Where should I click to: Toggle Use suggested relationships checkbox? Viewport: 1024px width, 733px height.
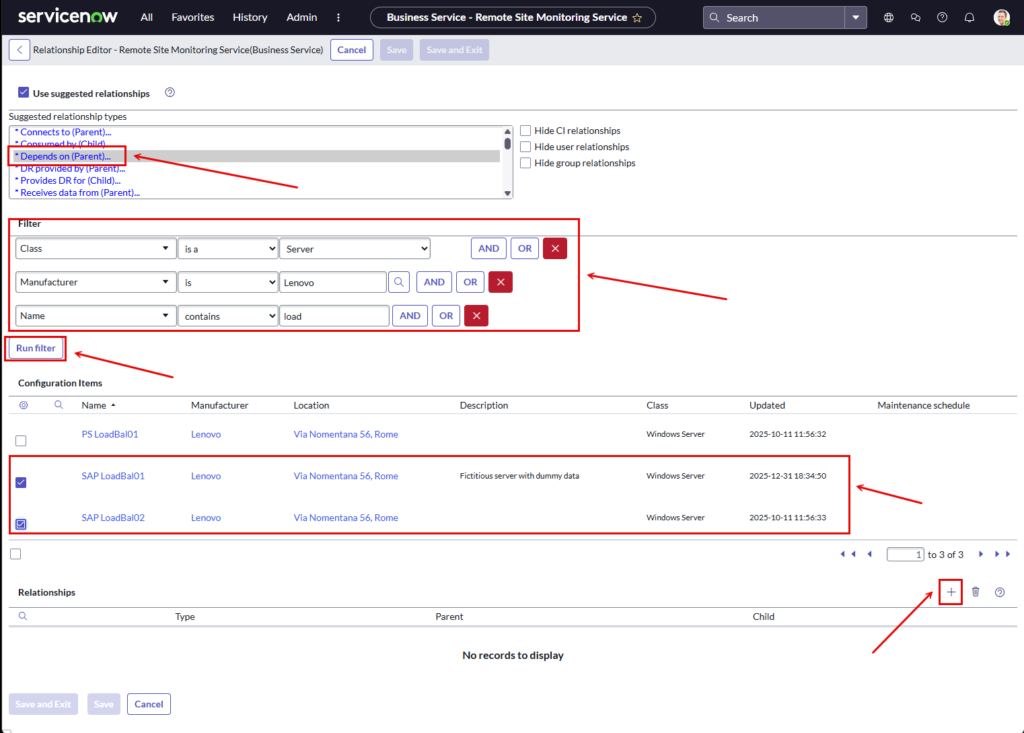coord(23,93)
